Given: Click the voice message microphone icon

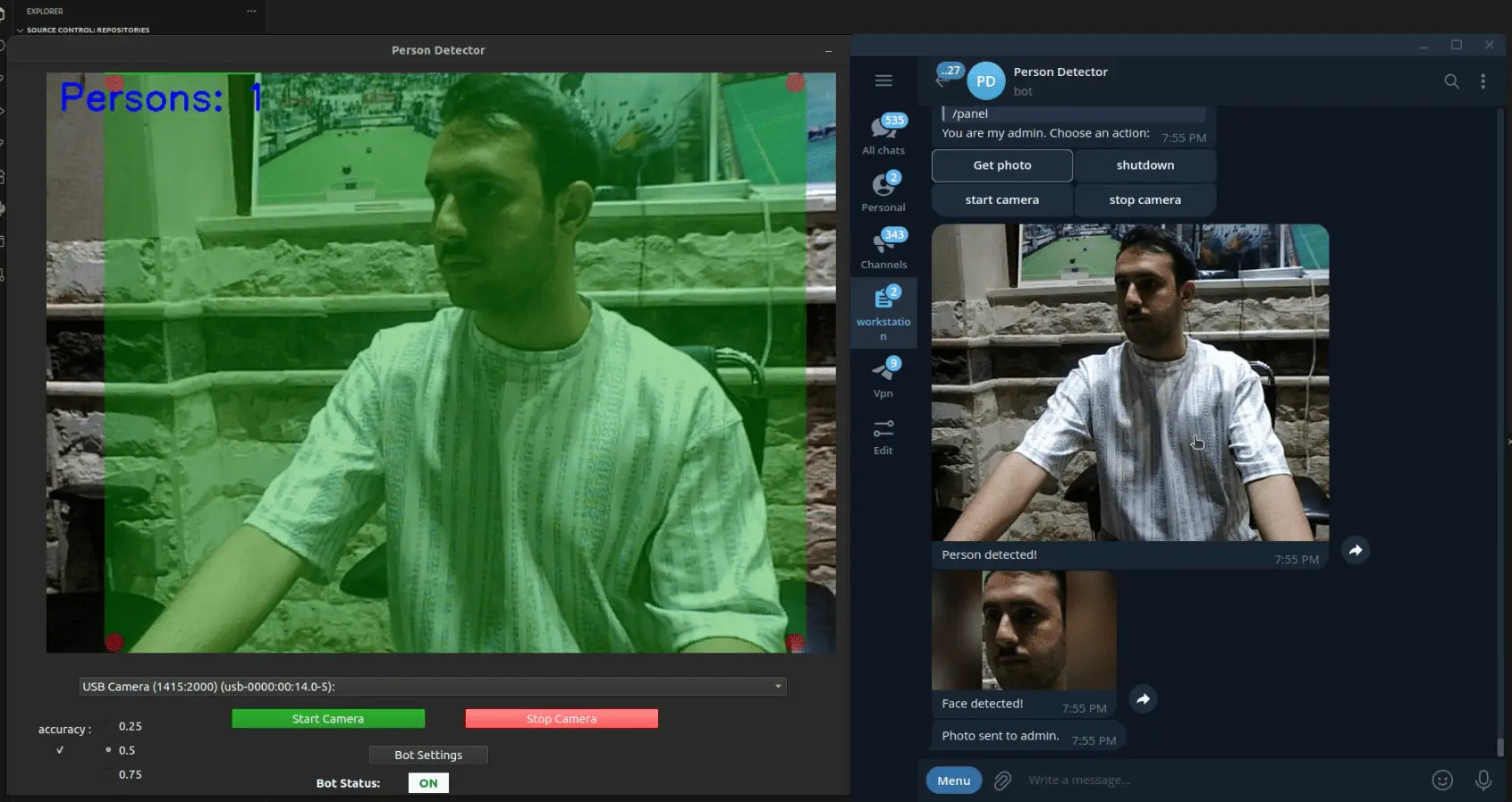Looking at the screenshot, I should [x=1482, y=781].
